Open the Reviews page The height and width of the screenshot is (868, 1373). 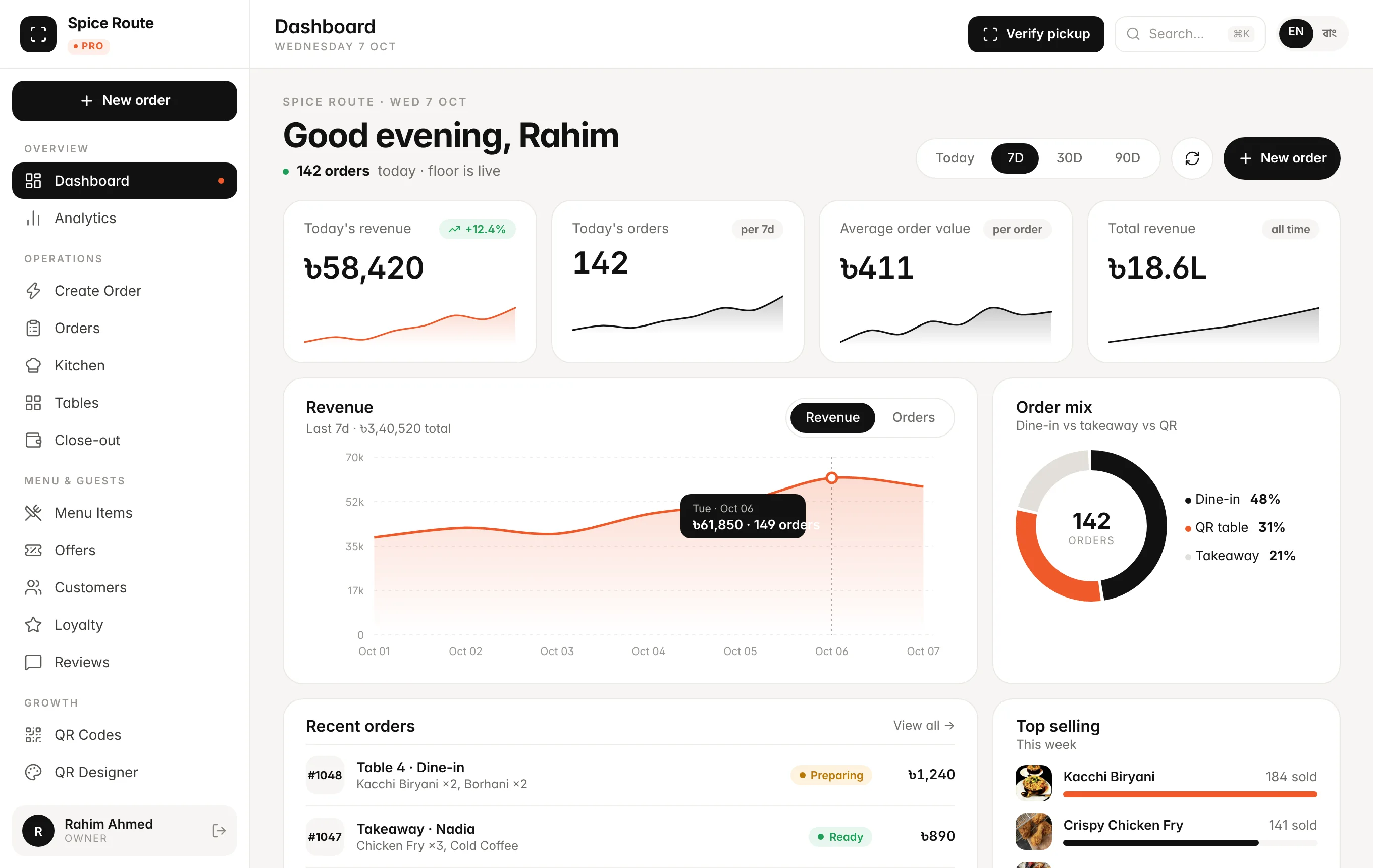pyautogui.click(x=124, y=662)
